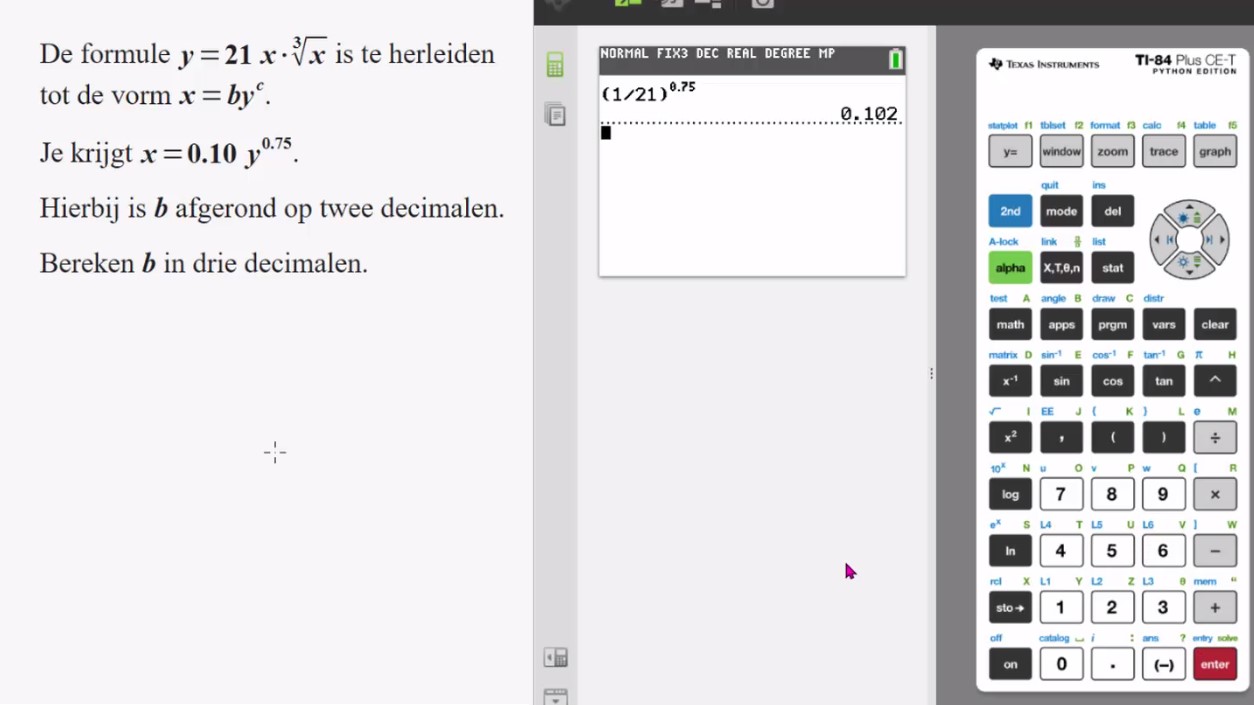Hit the clear key
The image size is (1254, 705).
(x=1215, y=324)
